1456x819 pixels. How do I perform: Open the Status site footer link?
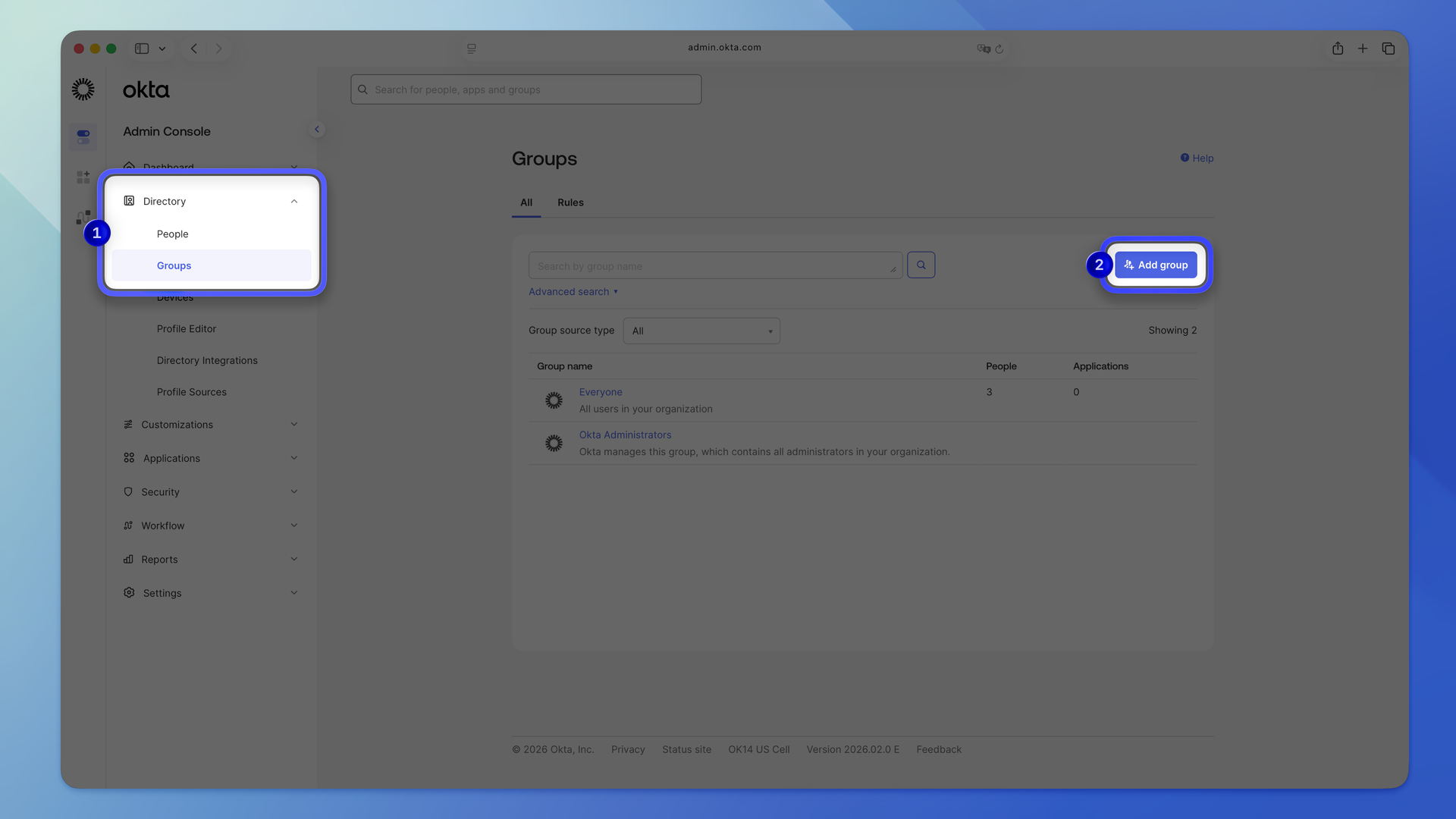[687, 749]
